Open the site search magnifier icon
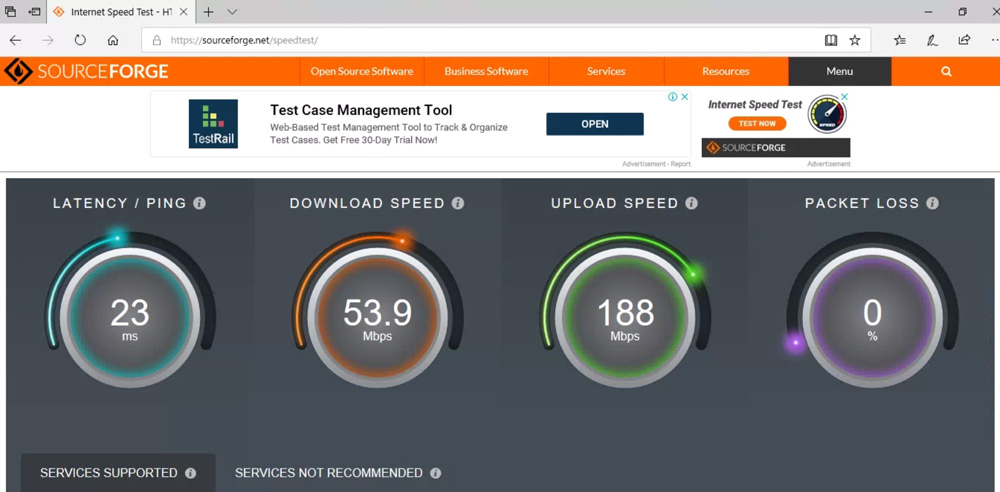Image resolution: width=1000 pixels, height=492 pixels. pos(946,71)
